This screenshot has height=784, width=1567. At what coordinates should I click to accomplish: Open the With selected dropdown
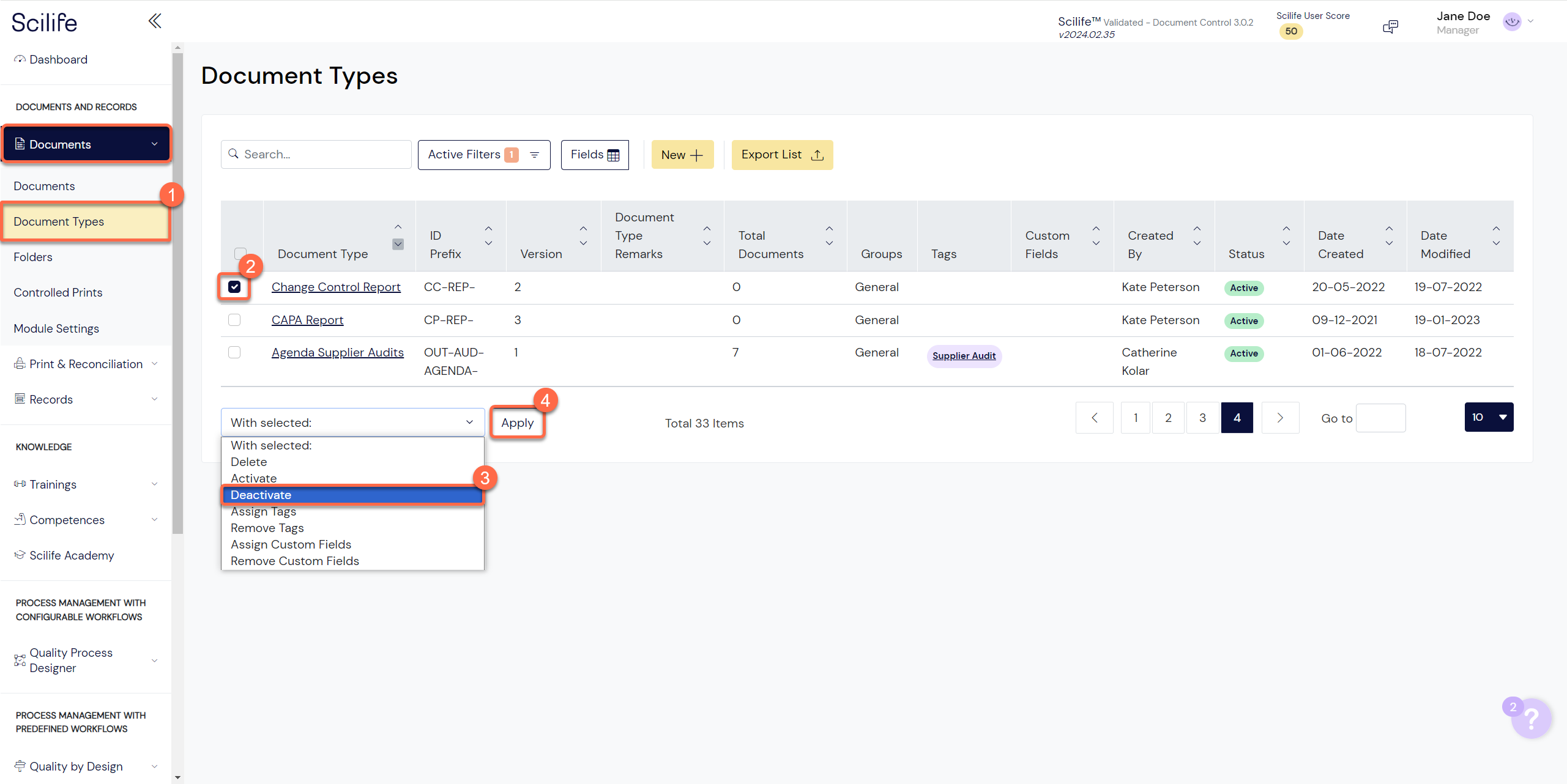(x=352, y=423)
